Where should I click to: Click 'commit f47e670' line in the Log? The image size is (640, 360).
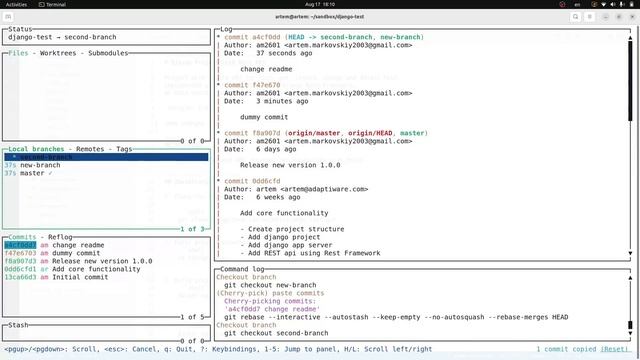point(252,85)
